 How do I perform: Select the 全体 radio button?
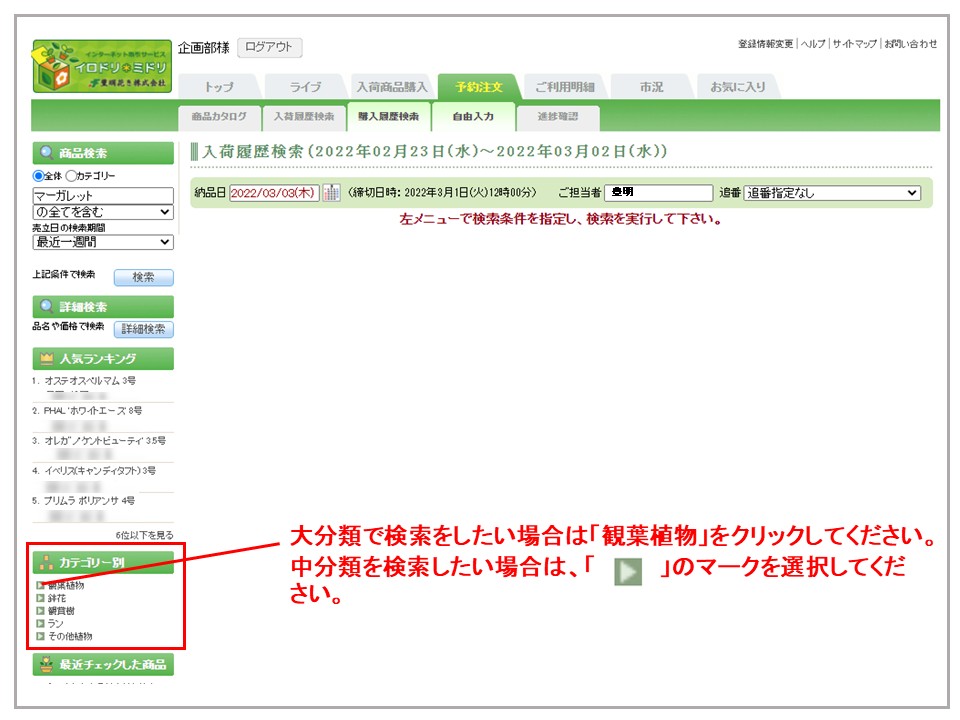pos(39,176)
